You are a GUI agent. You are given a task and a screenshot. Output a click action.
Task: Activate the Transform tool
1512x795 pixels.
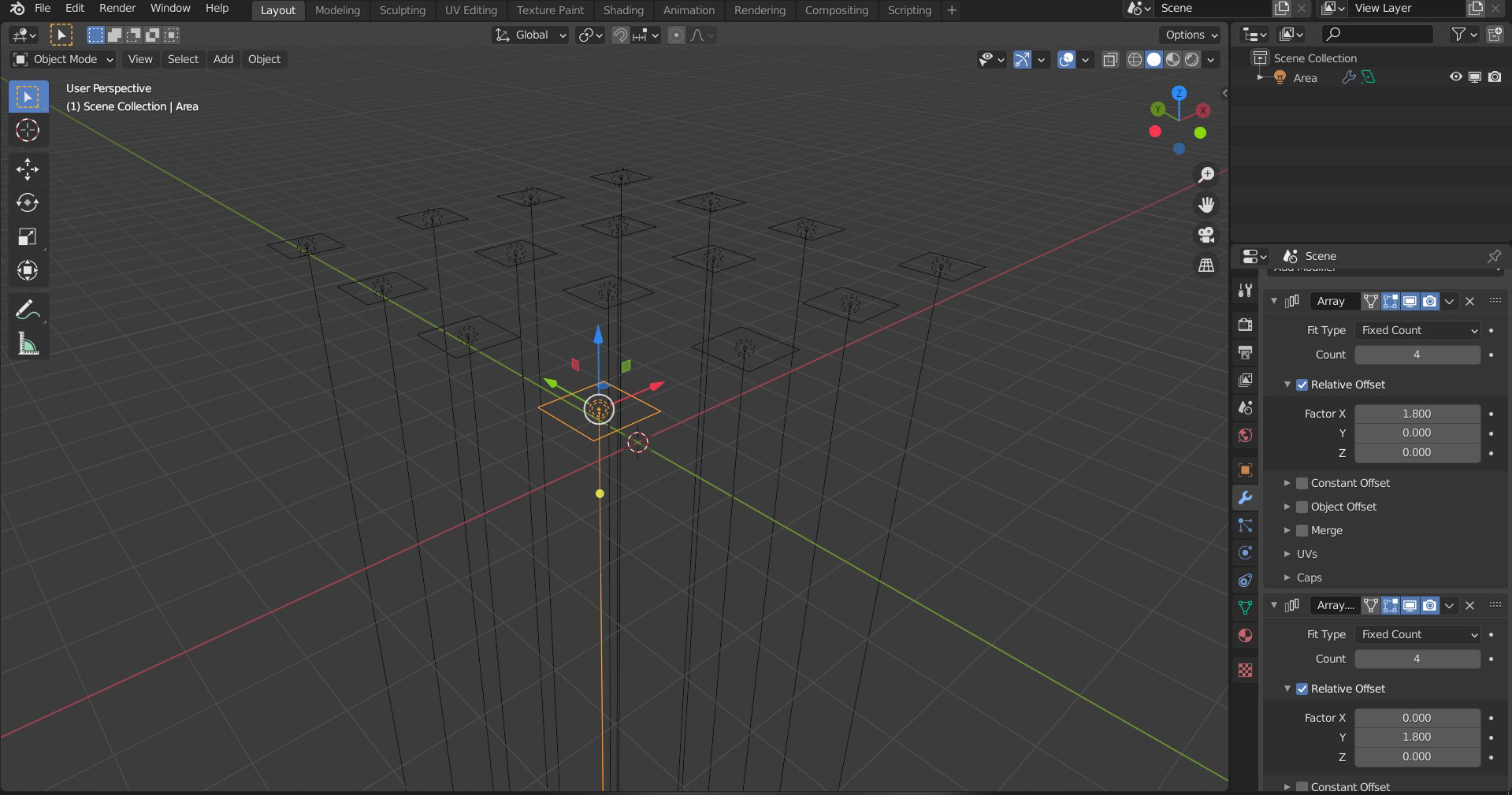click(x=28, y=271)
